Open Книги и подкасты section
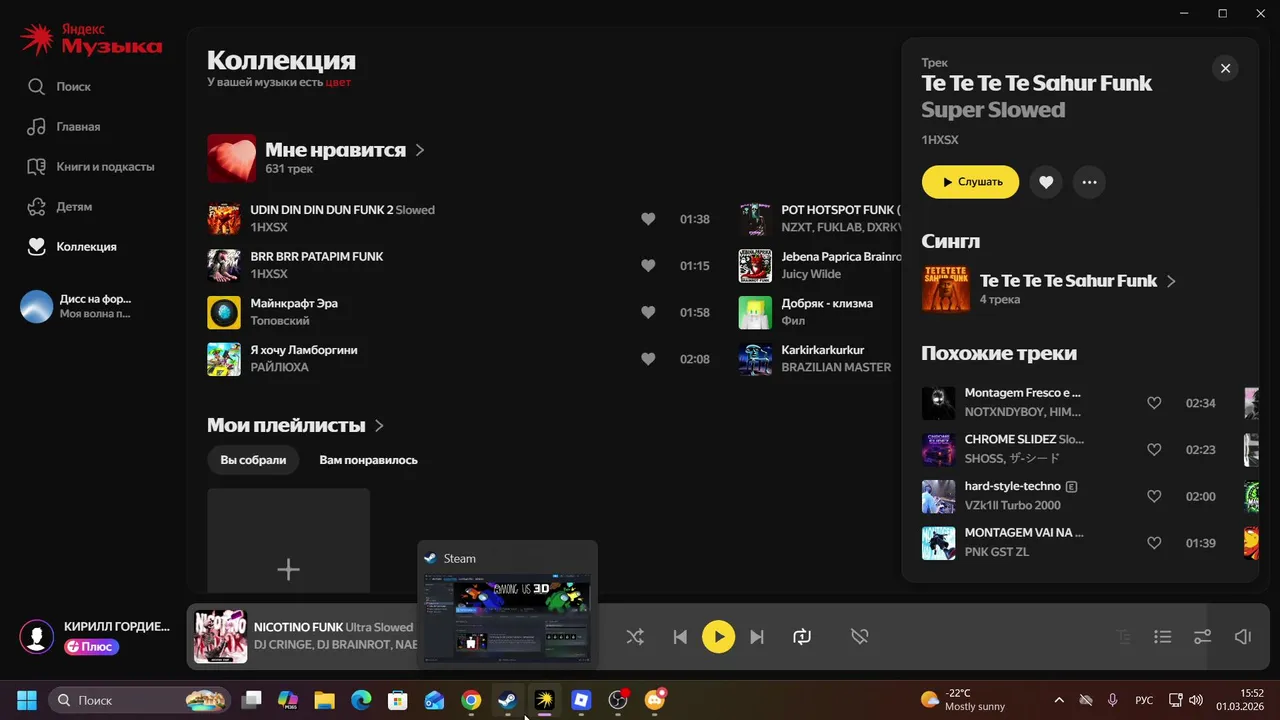The height and width of the screenshot is (720, 1280). pos(91,167)
